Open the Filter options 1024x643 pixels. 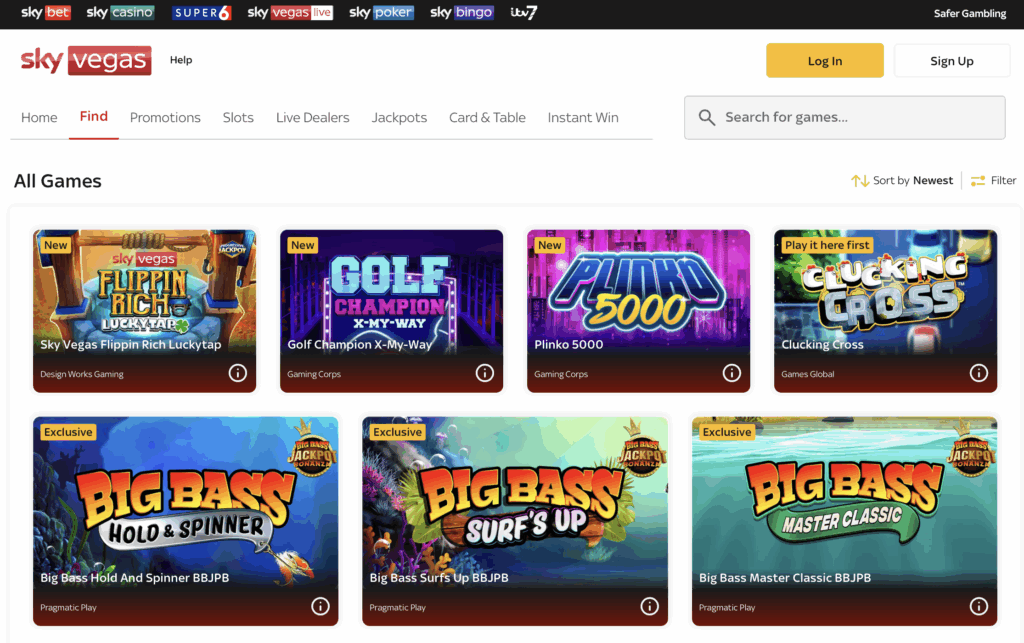point(993,181)
